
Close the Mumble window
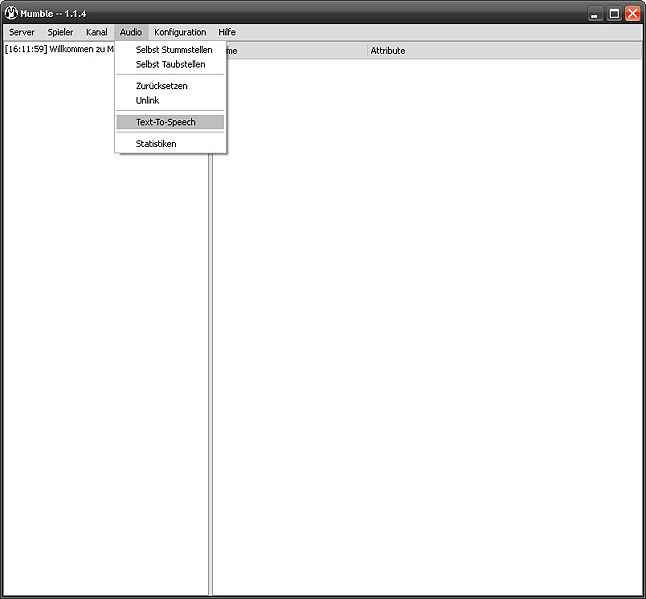coord(632,14)
